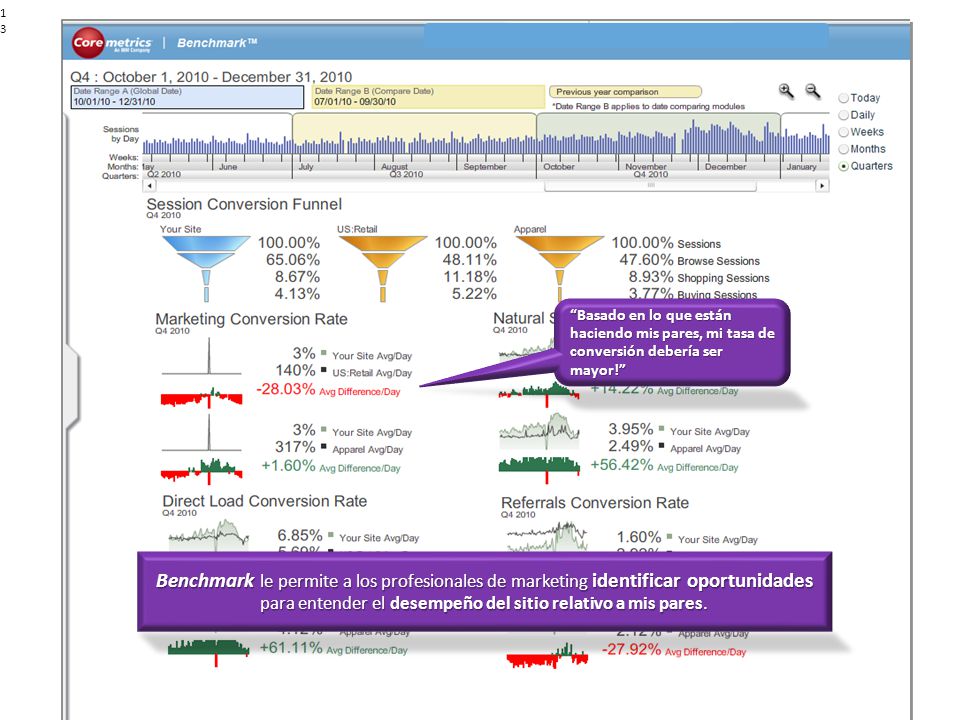Click the zoom in magnifier icon
Screen dimensions: 960x720
pyautogui.click(x=786, y=91)
